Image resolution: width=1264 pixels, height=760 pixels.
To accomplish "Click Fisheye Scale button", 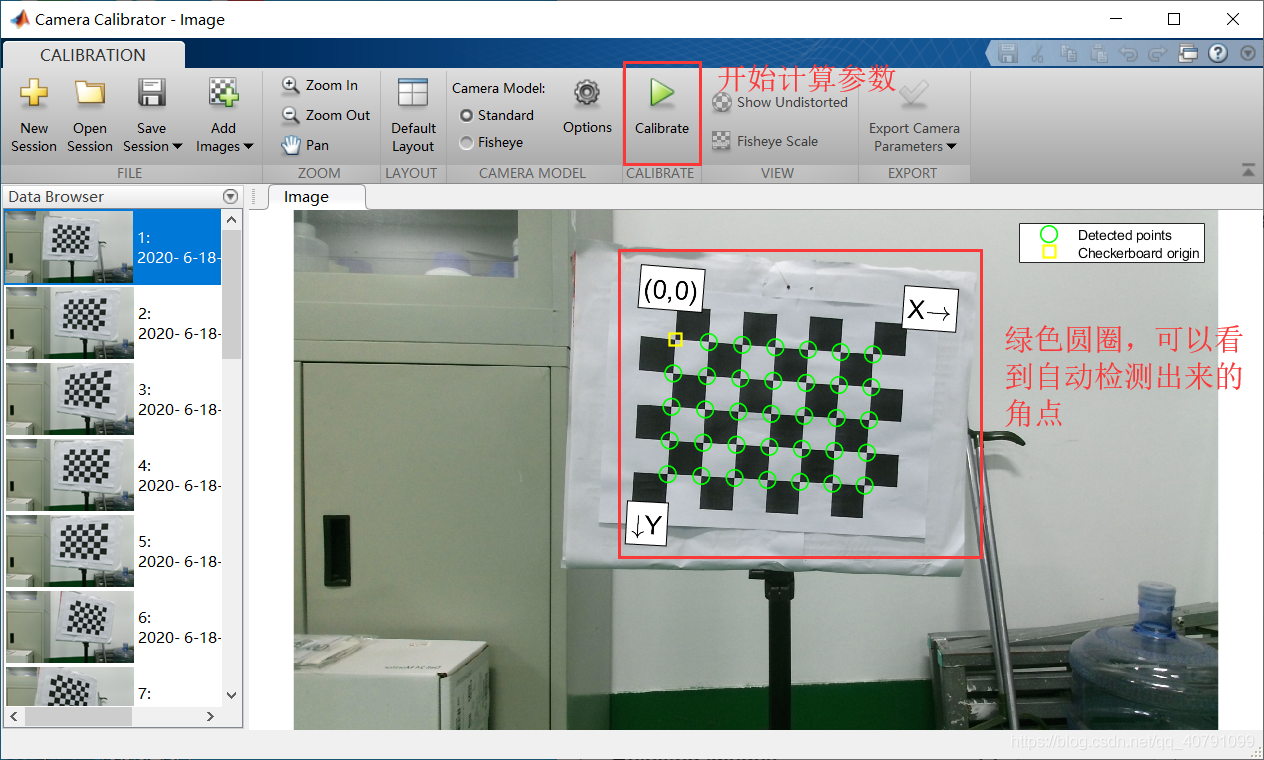I will (765, 141).
